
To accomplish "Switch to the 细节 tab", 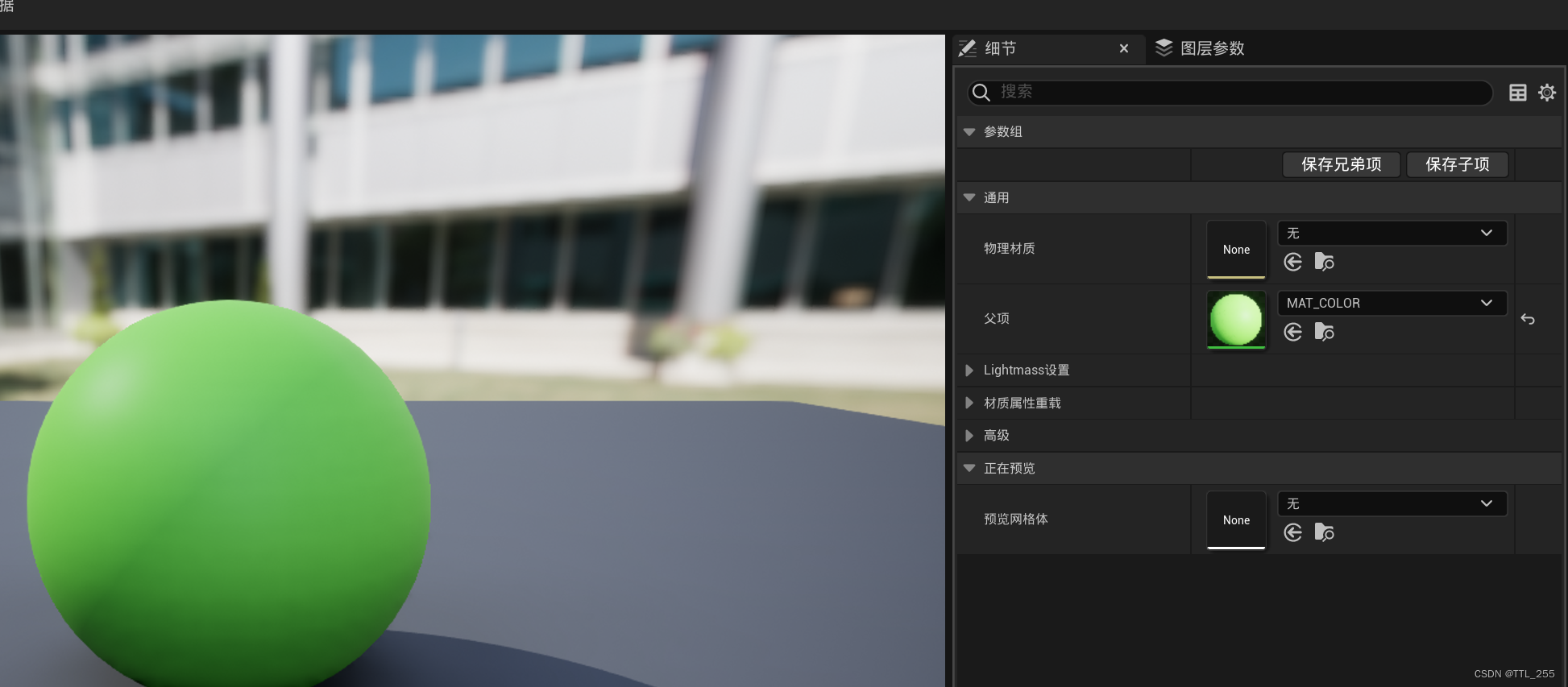I will [1047, 49].
